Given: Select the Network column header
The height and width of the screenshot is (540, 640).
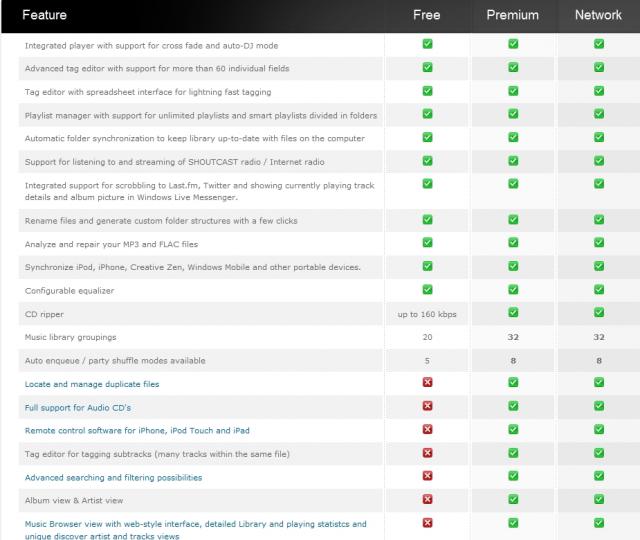Looking at the screenshot, I should coord(598,15).
